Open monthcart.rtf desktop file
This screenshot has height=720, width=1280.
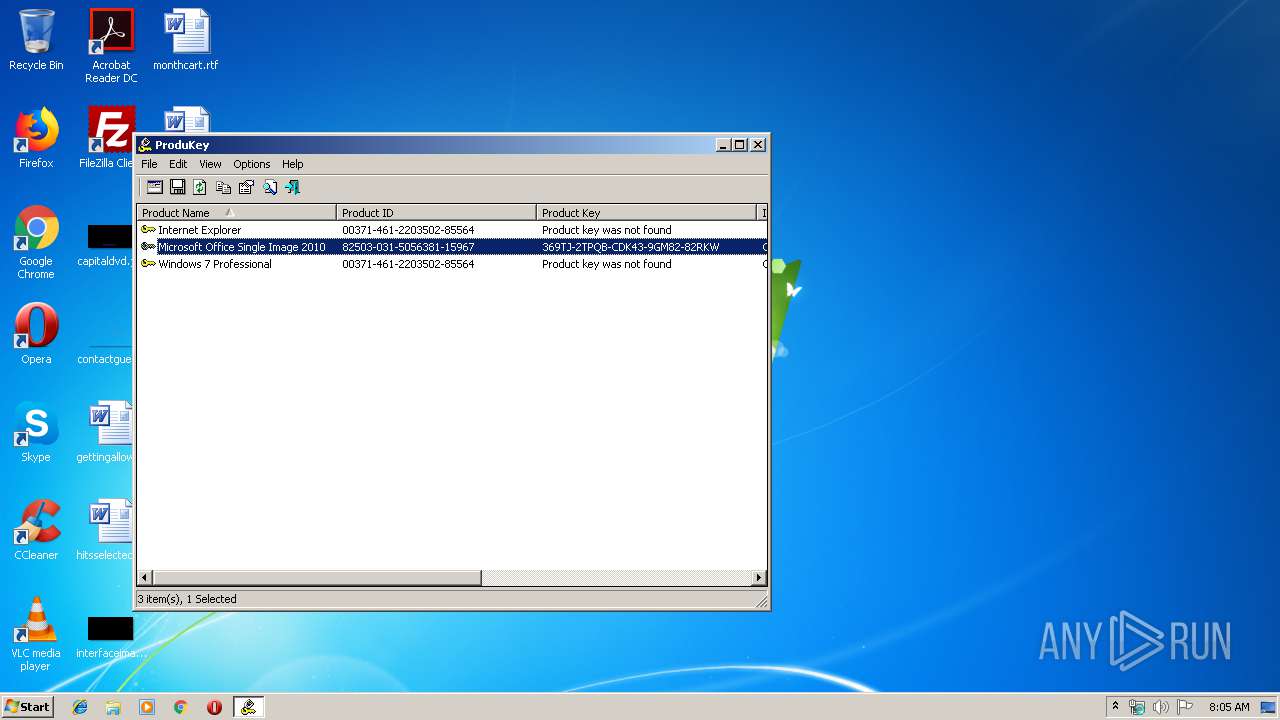(x=186, y=40)
